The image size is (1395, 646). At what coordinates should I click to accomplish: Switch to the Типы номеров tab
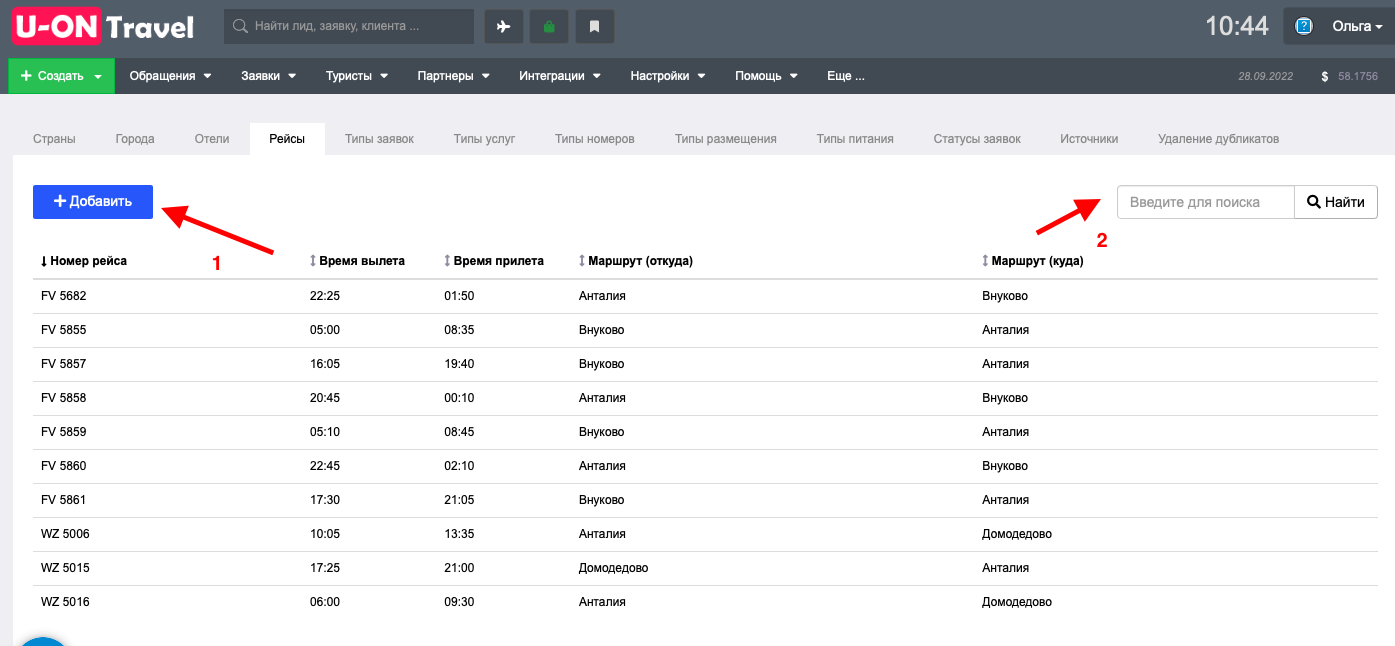[595, 139]
